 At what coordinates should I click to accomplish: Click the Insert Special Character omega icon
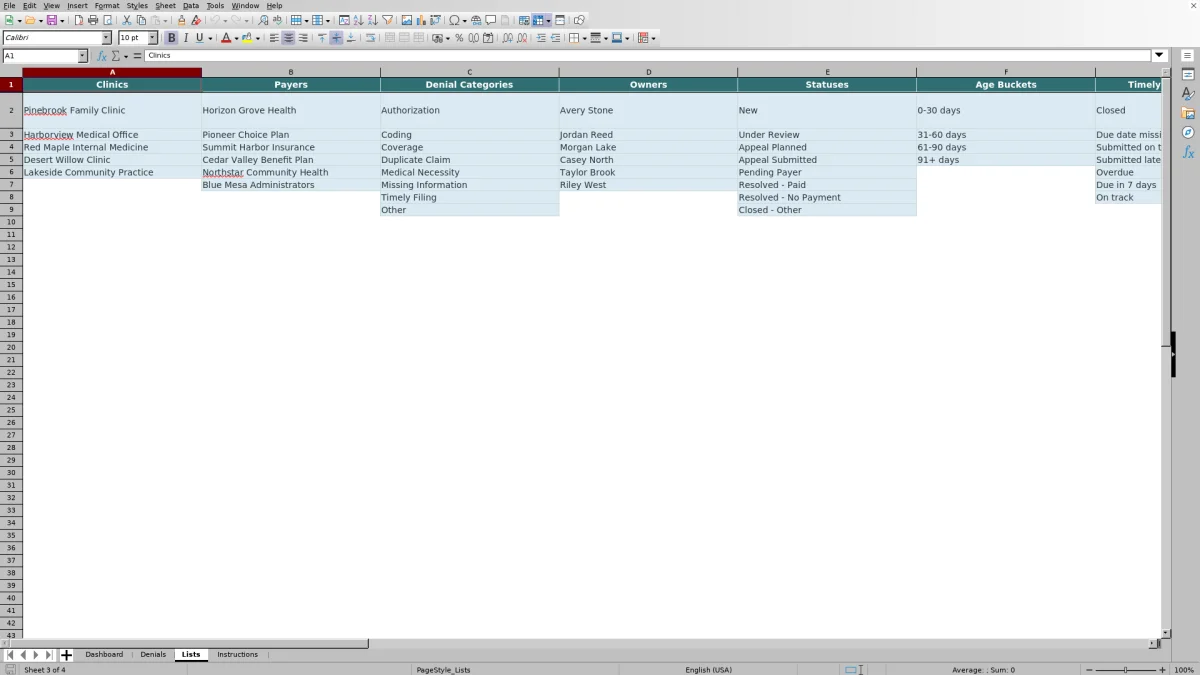coord(454,20)
